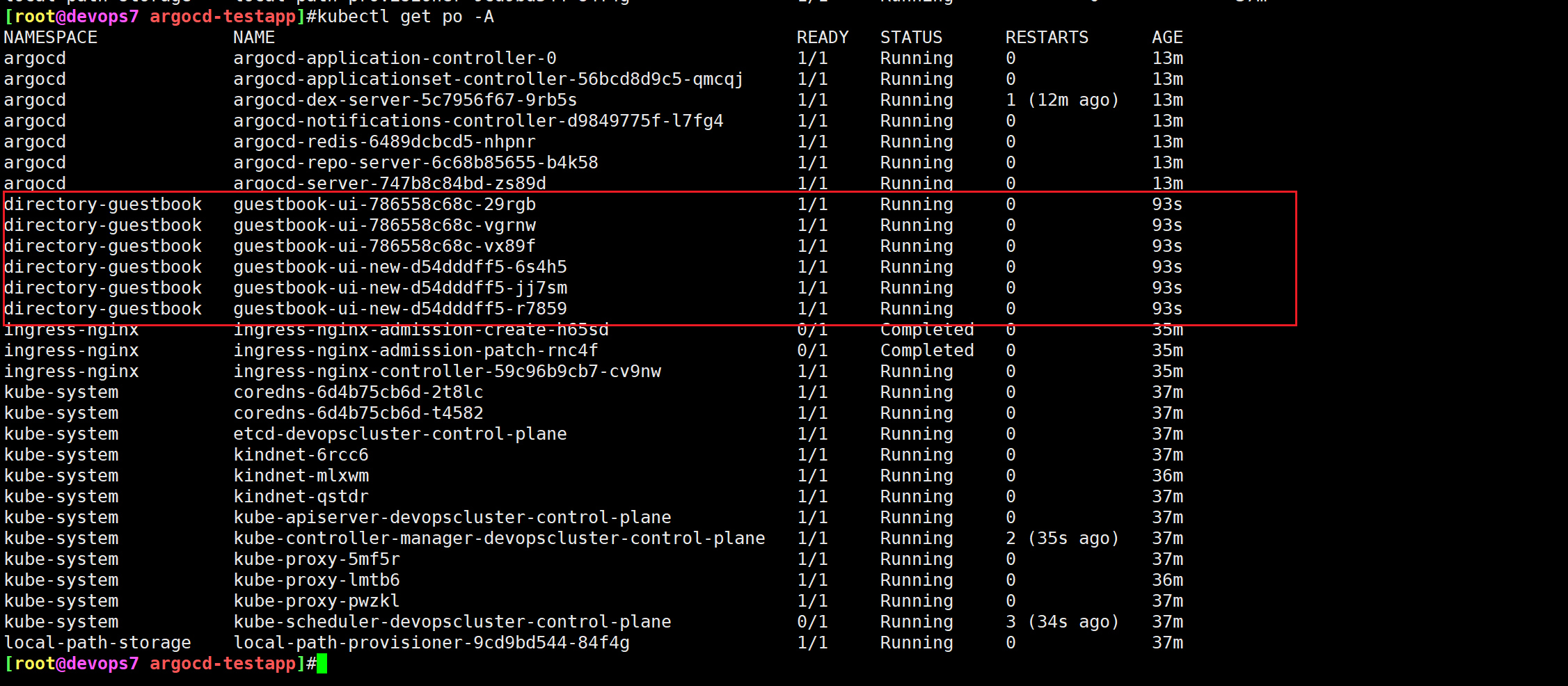Click the green terminal cursor block
Screen dimensions: 1568x686
pos(322,664)
